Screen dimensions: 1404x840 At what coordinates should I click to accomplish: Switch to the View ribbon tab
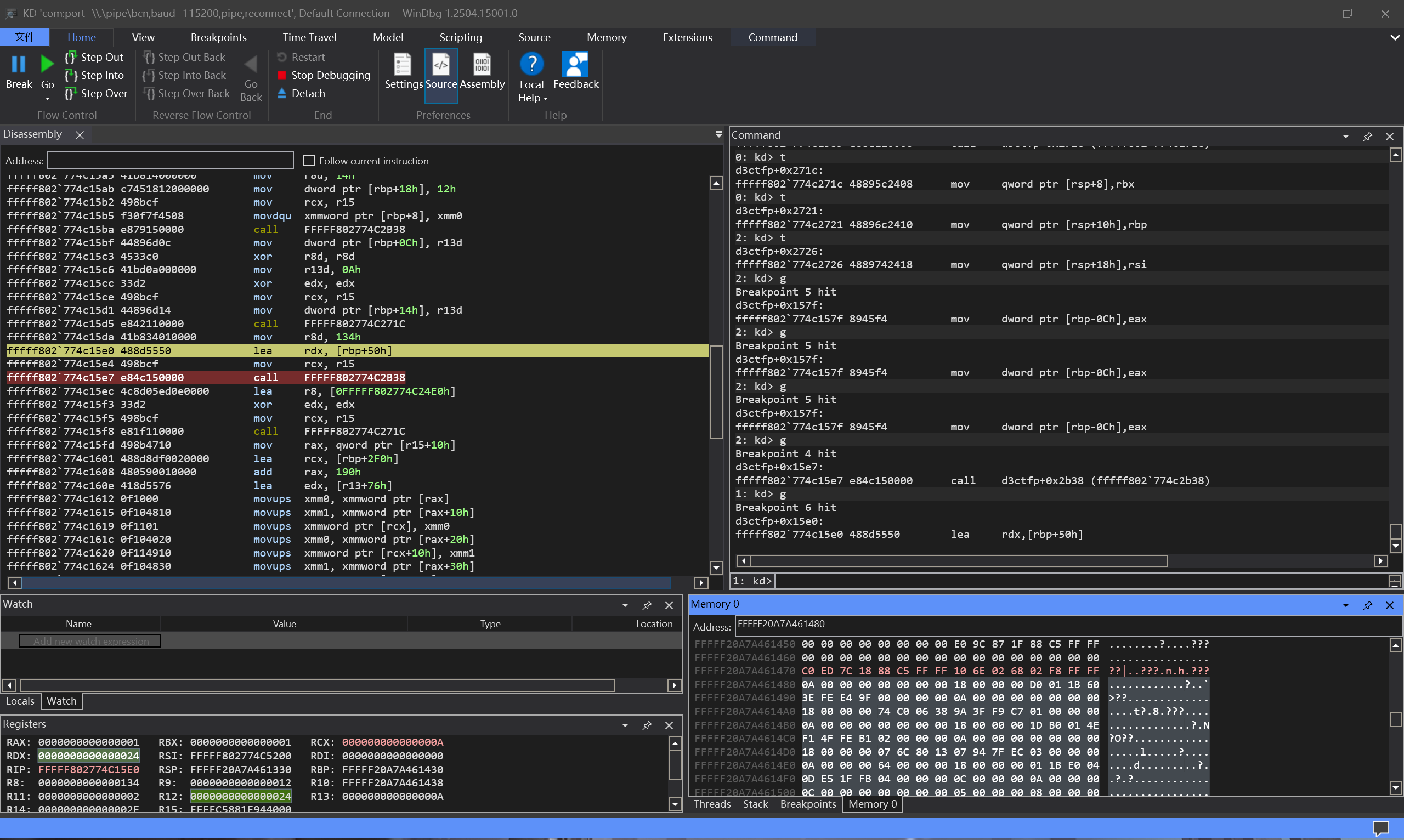tap(143, 37)
